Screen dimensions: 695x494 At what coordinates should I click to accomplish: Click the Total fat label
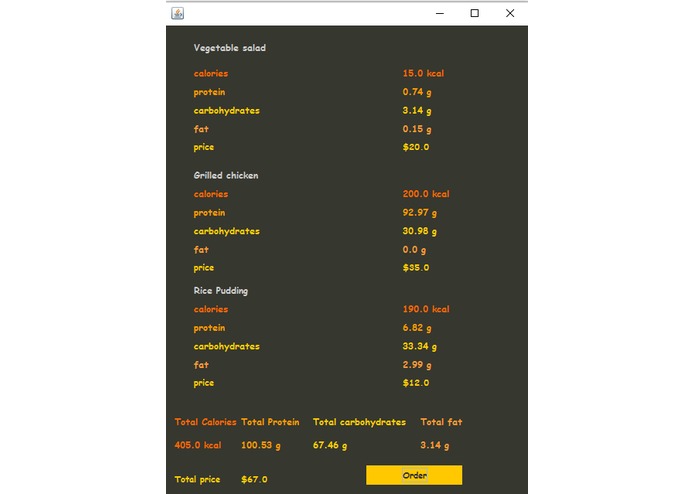pyautogui.click(x=441, y=422)
